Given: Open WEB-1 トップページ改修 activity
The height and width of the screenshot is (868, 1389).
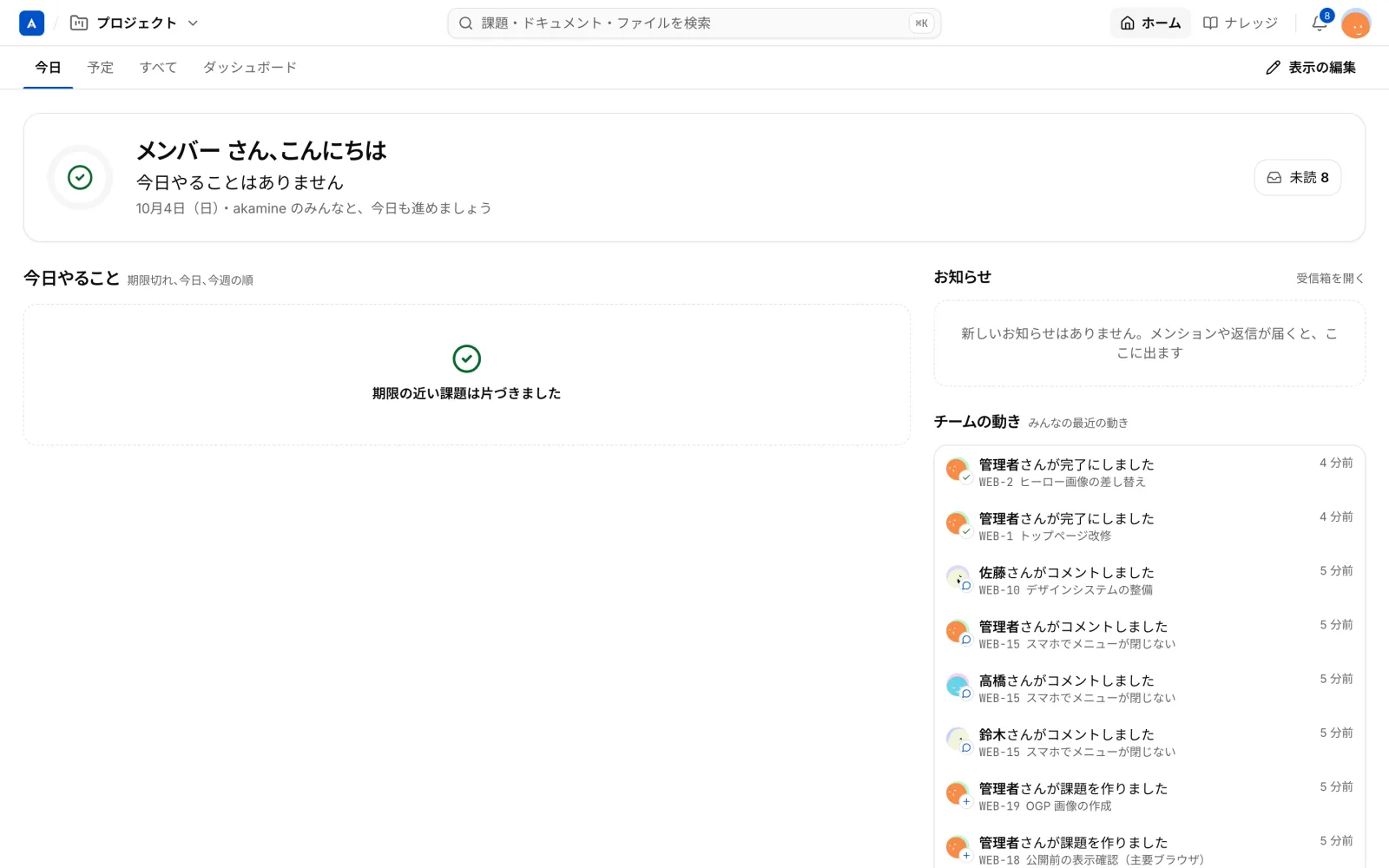Looking at the screenshot, I should click(1149, 526).
